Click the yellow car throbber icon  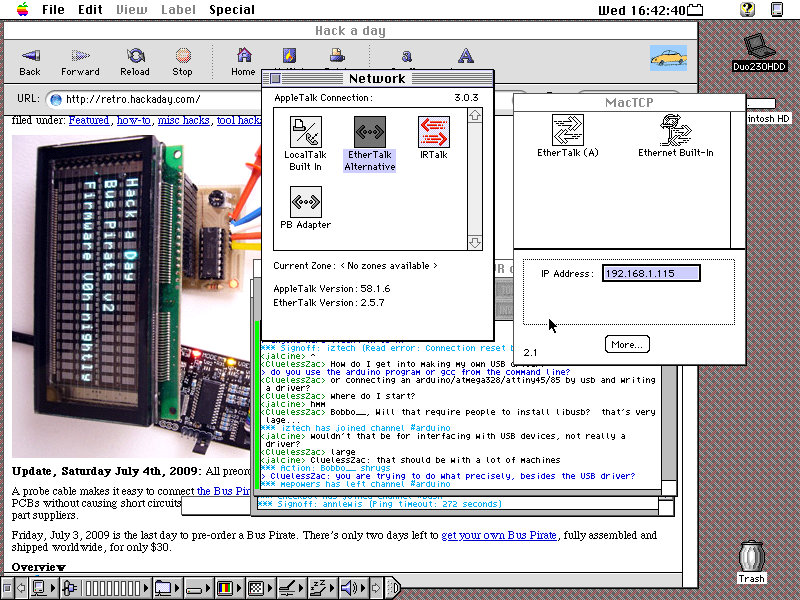(x=668, y=58)
